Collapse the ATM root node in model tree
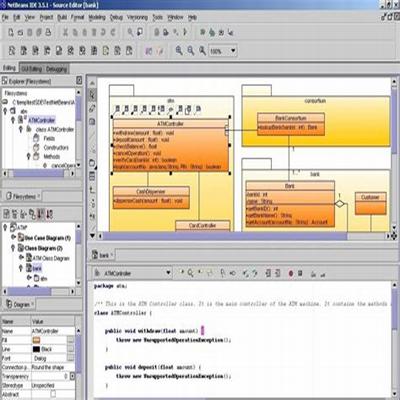The height and width of the screenshot is (400, 400). click(x=5, y=227)
